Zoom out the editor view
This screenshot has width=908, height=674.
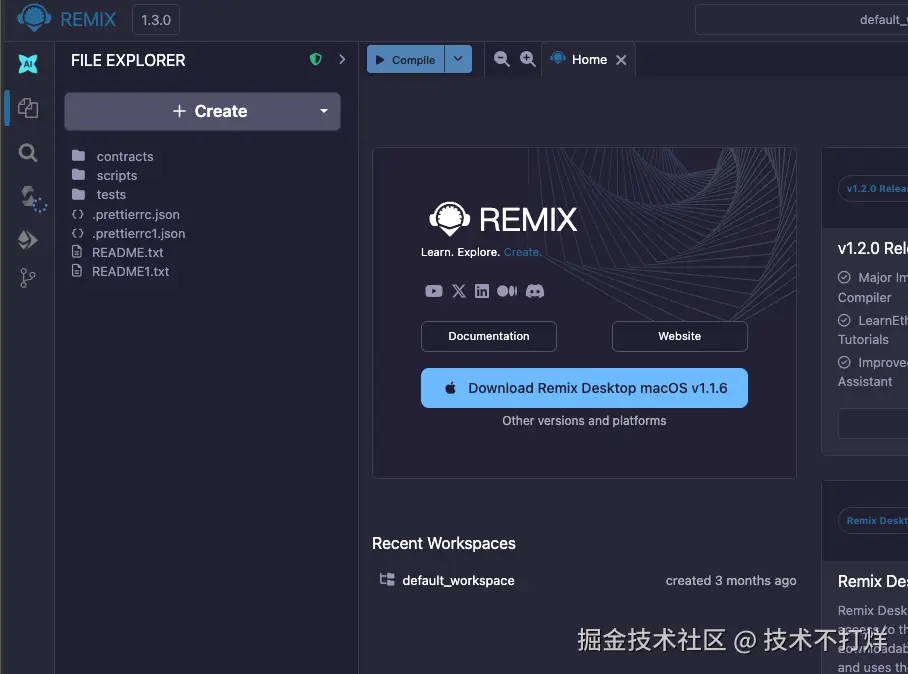(x=501, y=59)
